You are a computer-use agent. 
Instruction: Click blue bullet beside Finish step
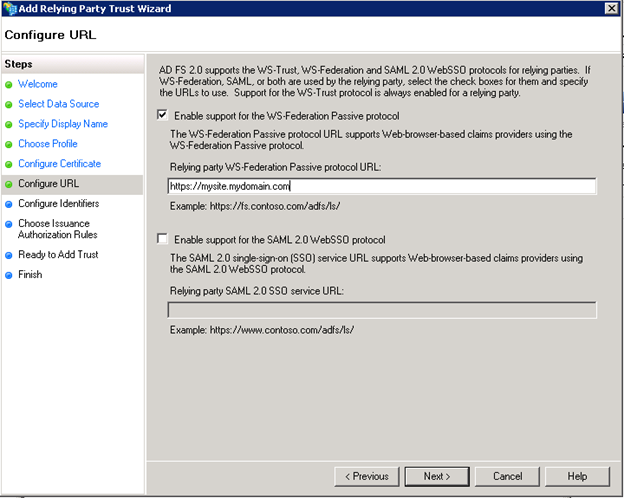coord(9,275)
